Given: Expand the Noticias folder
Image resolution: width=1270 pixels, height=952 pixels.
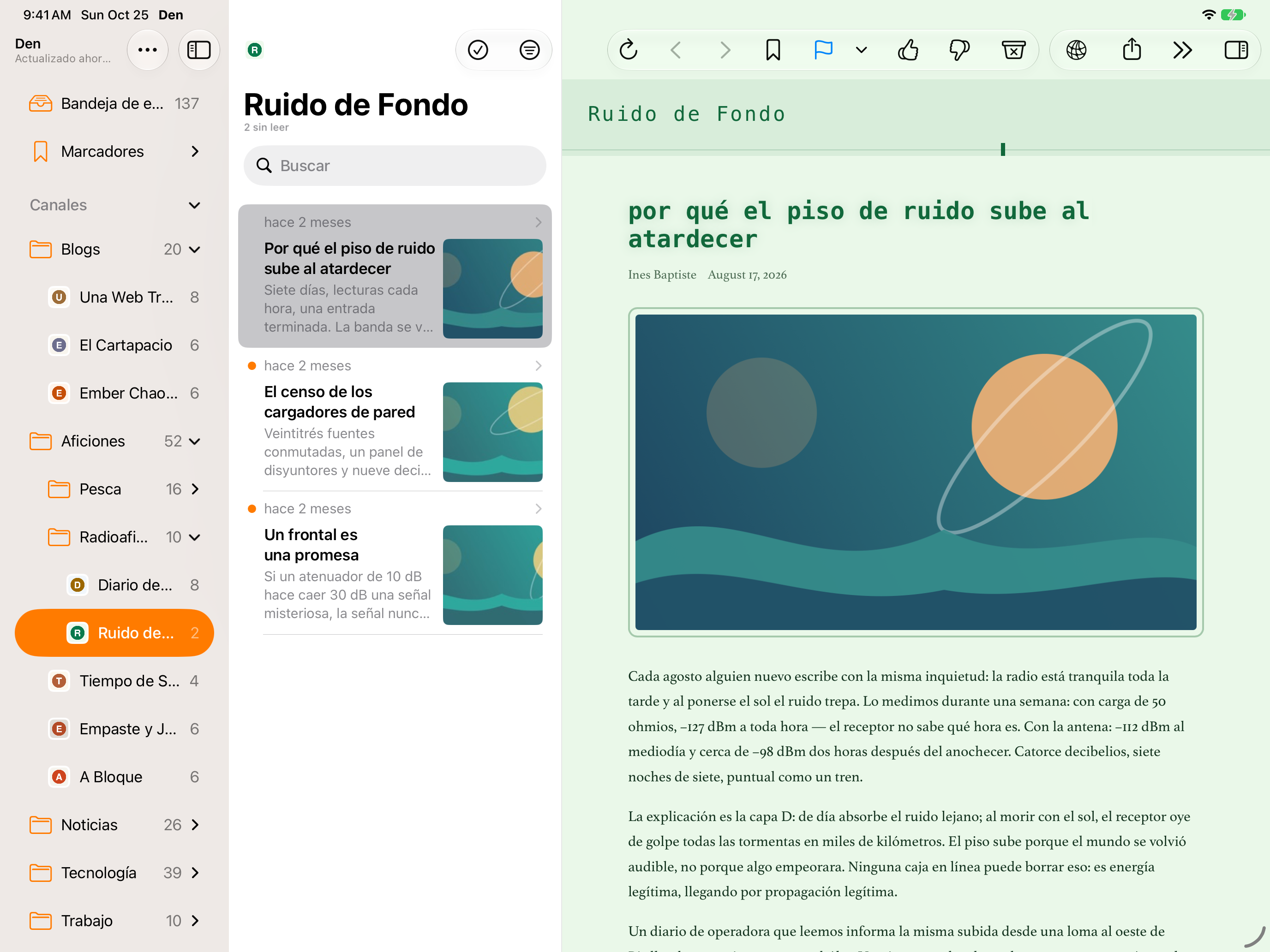Looking at the screenshot, I should [195, 825].
